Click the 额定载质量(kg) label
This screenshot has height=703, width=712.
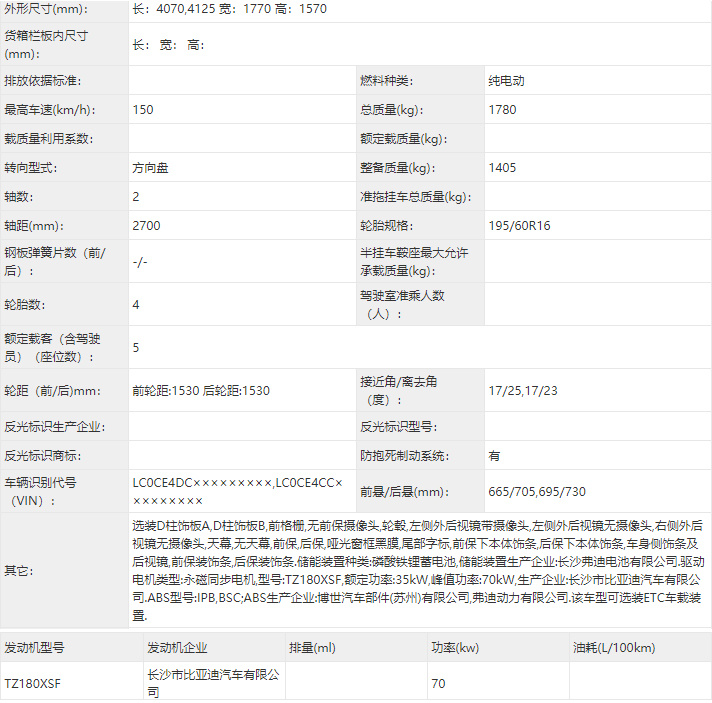coord(404,139)
